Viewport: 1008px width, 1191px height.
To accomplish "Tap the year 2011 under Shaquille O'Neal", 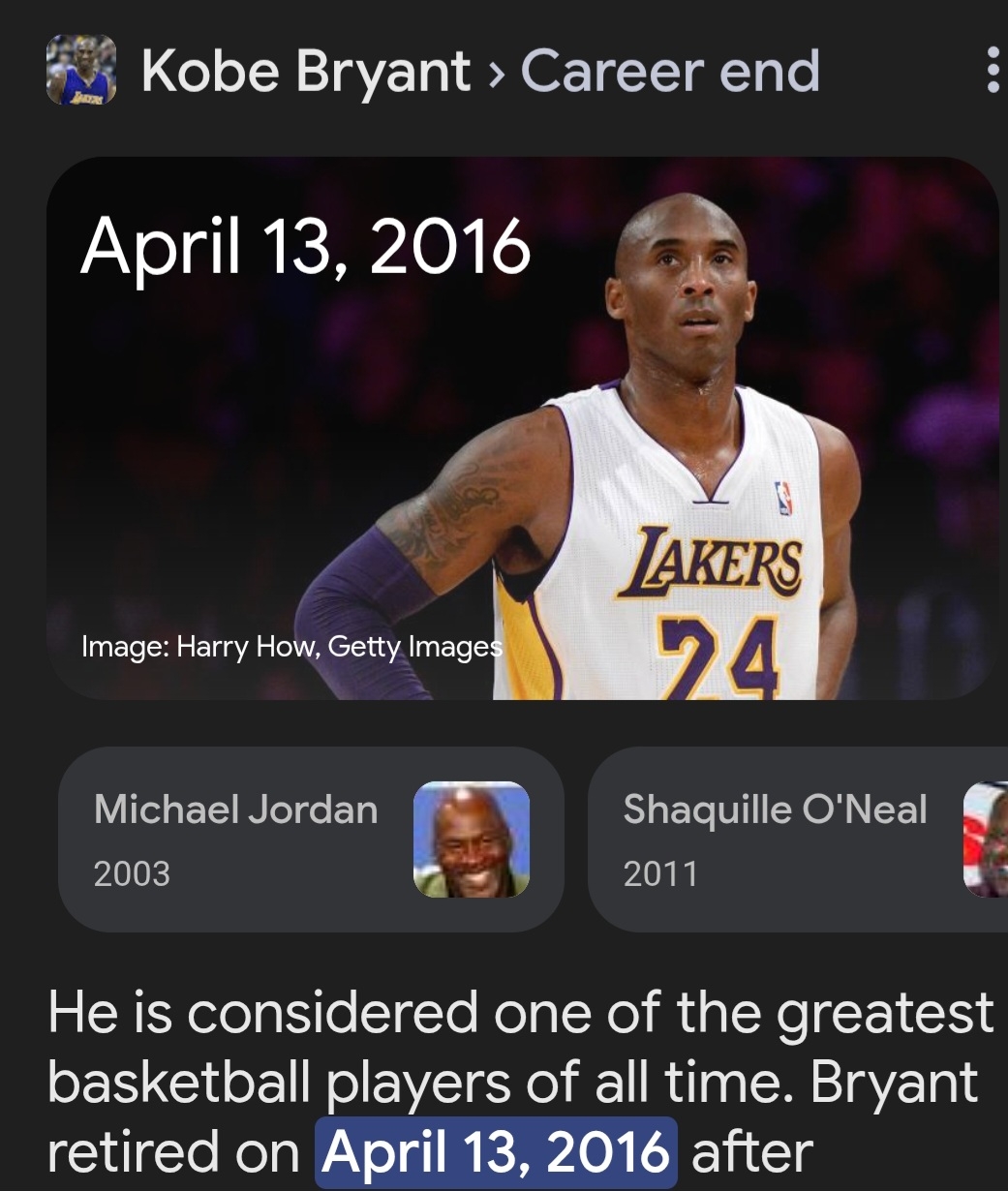I will tap(660, 873).
